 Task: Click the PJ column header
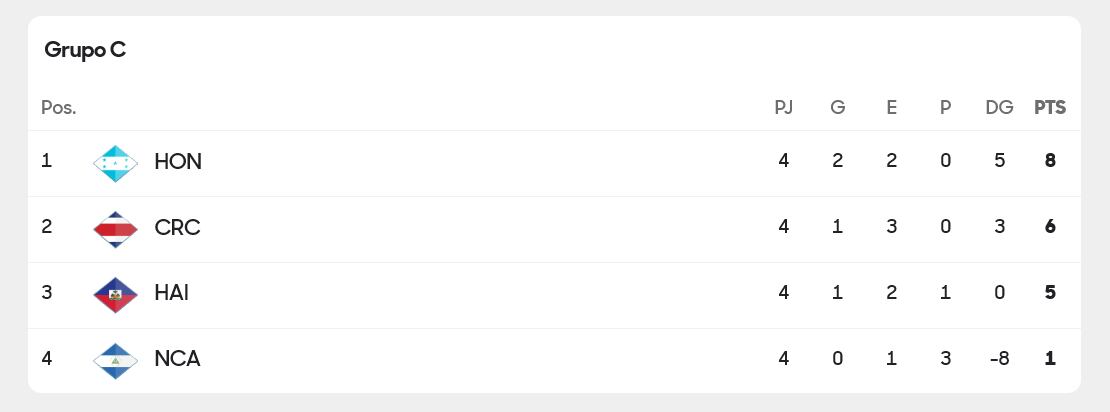pyautogui.click(x=784, y=107)
